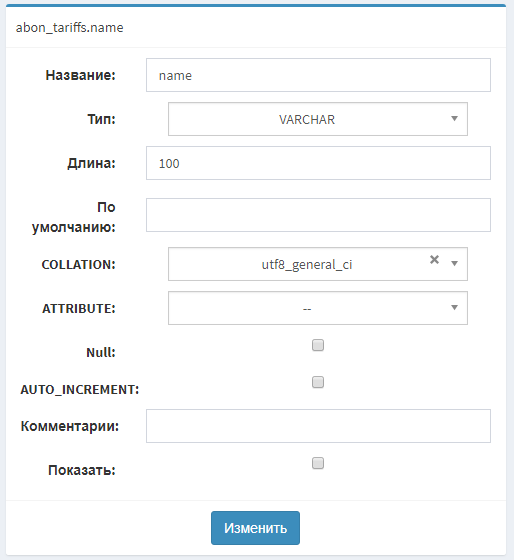Click the COLLATION dropdown arrow icon
This screenshot has width=514, height=560.
pos(454,264)
